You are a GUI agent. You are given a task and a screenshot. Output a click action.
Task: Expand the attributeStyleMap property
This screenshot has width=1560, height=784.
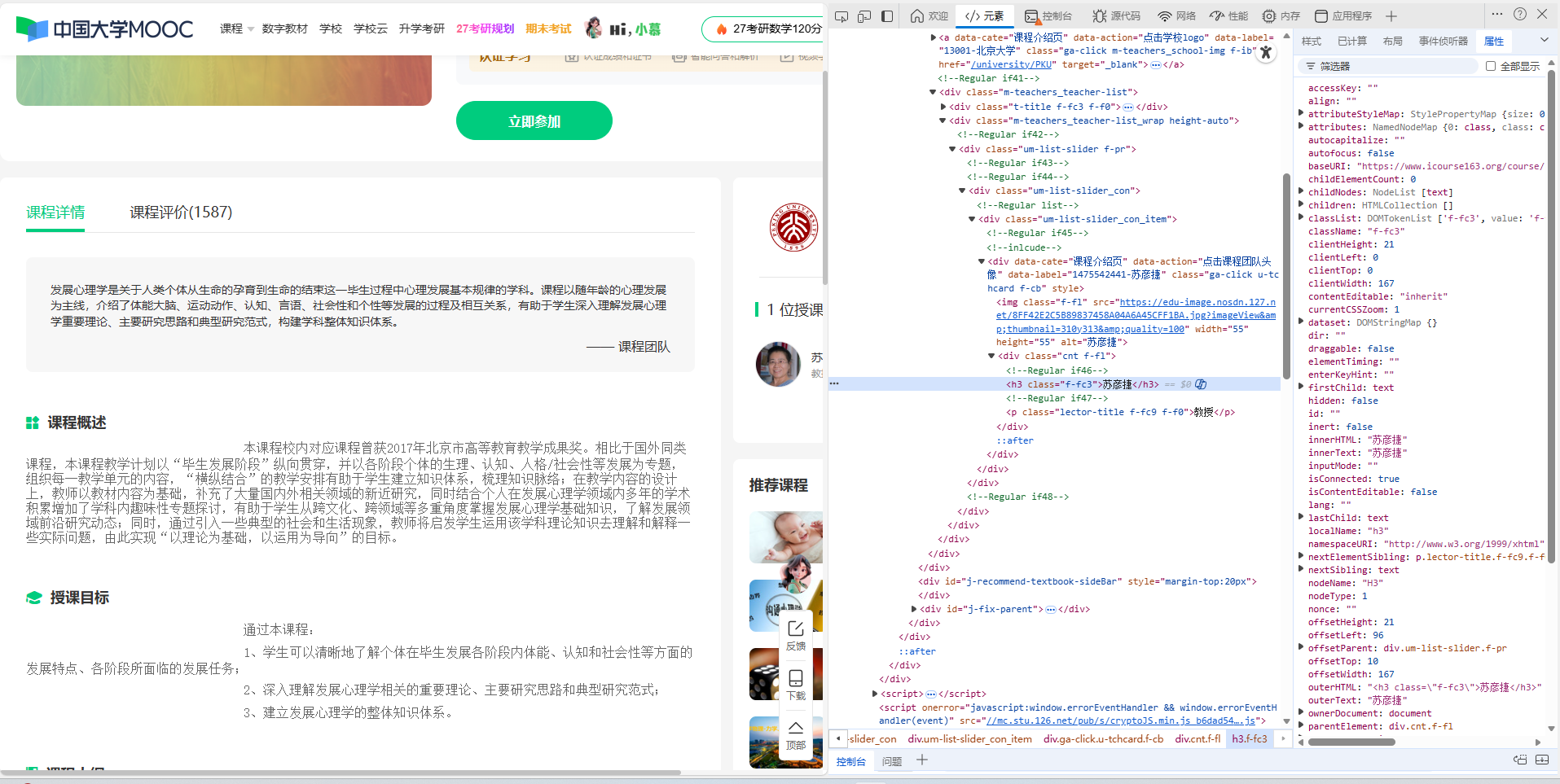coord(1301,114)
